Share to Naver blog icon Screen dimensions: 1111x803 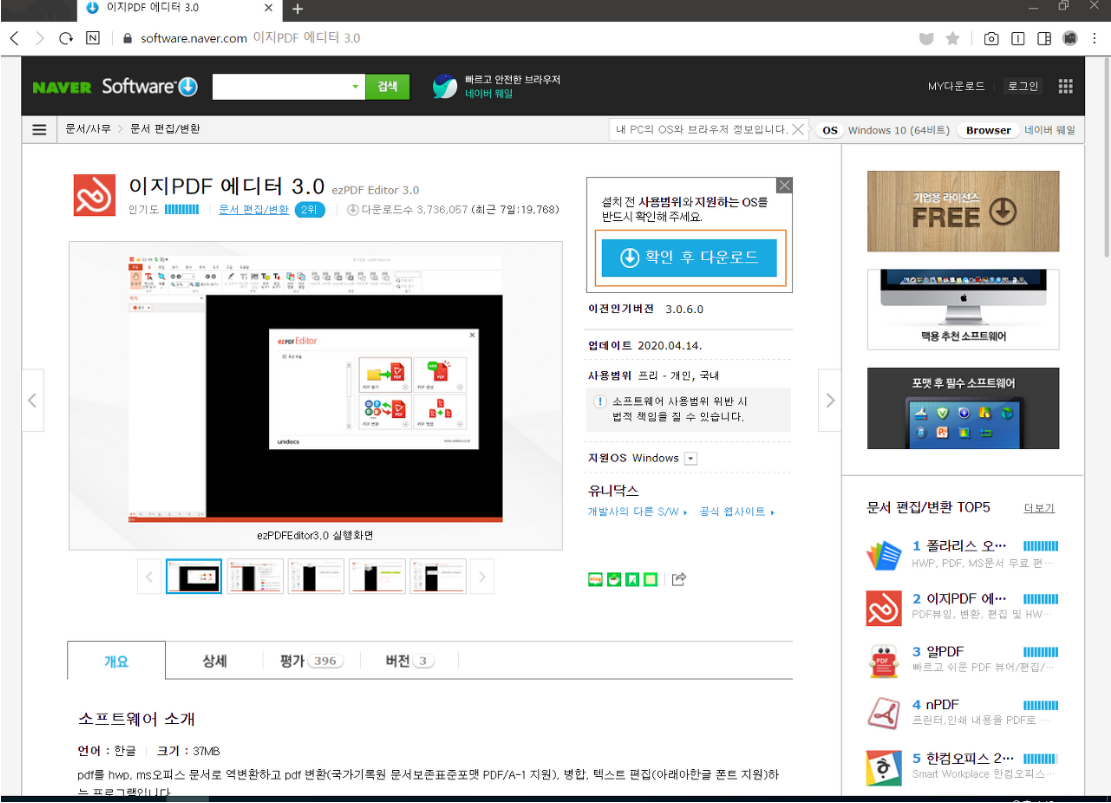tap(595, 579)
